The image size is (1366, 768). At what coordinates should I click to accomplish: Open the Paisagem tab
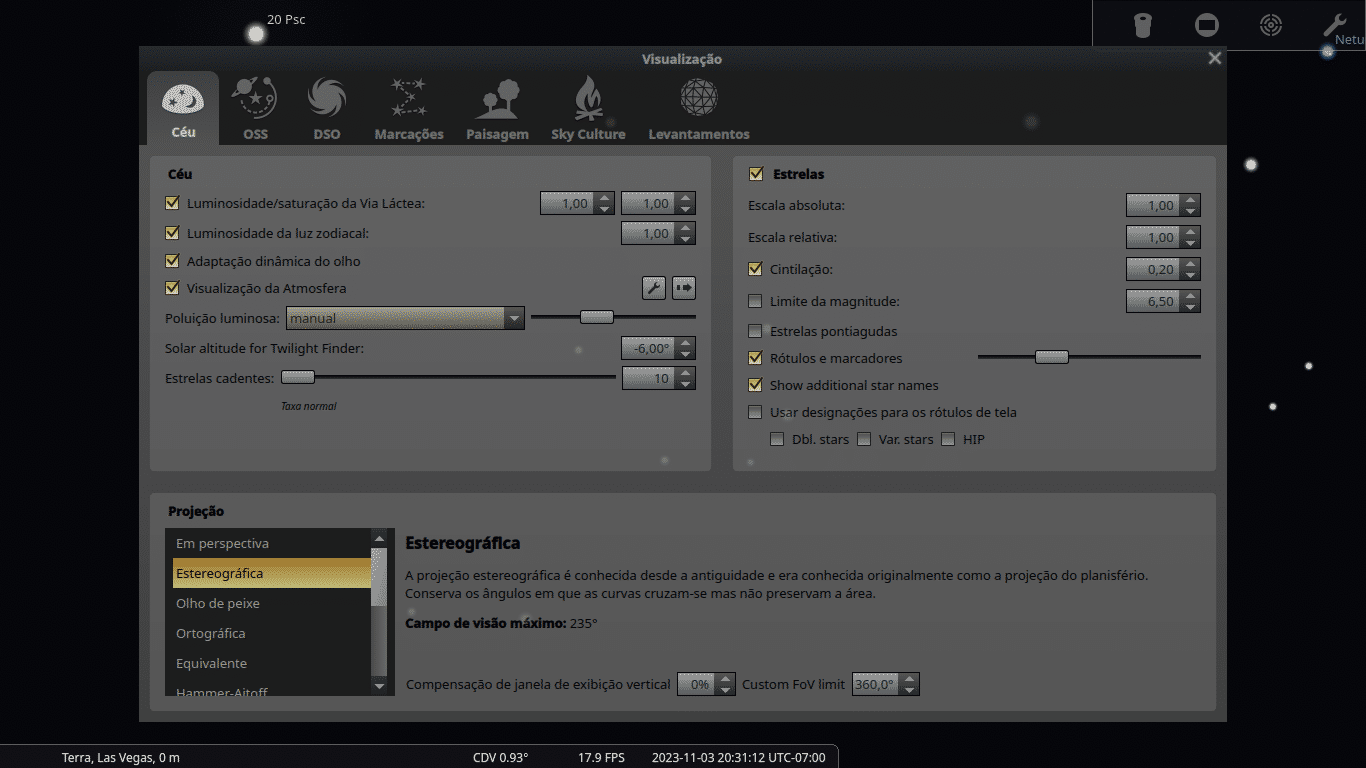pos(497,109)
